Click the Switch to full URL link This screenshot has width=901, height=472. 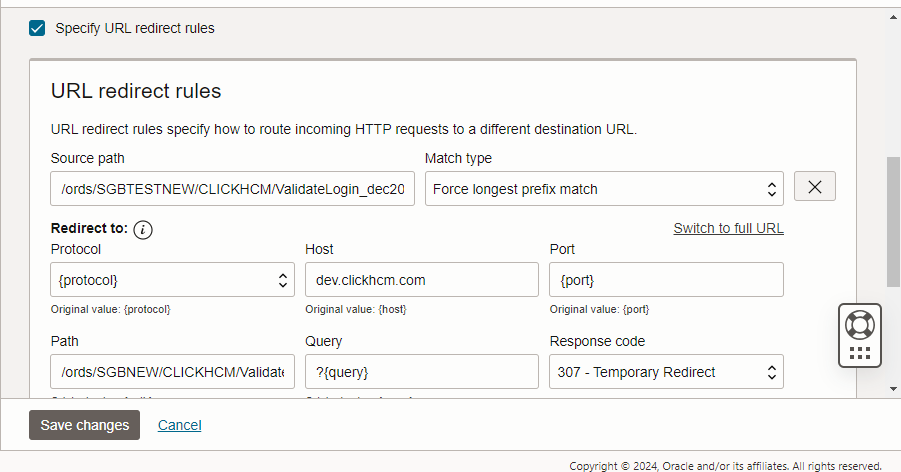[x=728, y=228]
